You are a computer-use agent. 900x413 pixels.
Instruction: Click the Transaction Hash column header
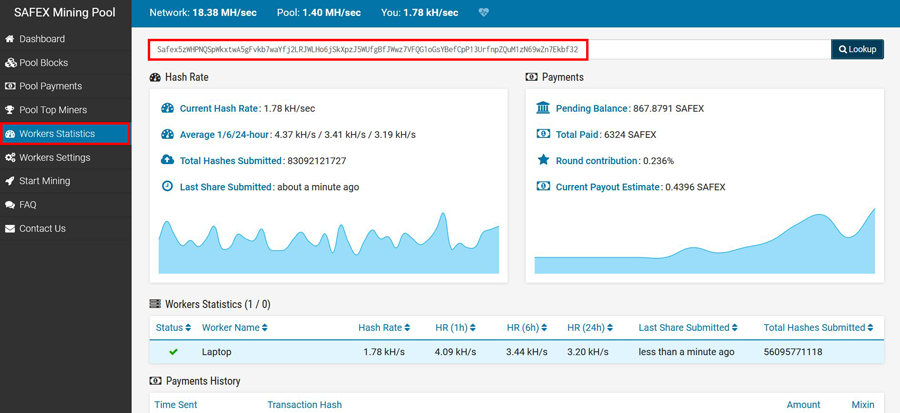(304, 404)
